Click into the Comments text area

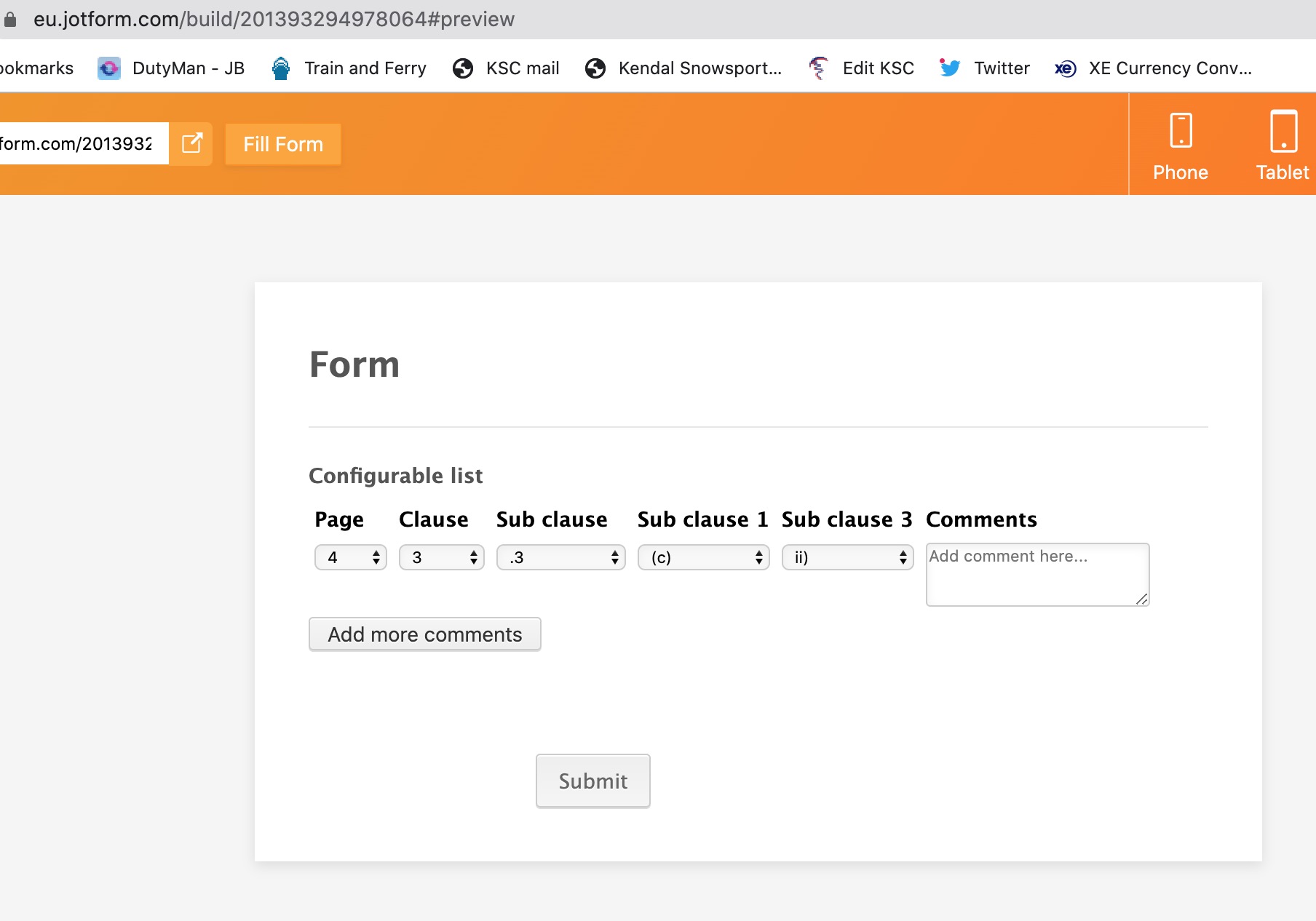click(1037, 575)
